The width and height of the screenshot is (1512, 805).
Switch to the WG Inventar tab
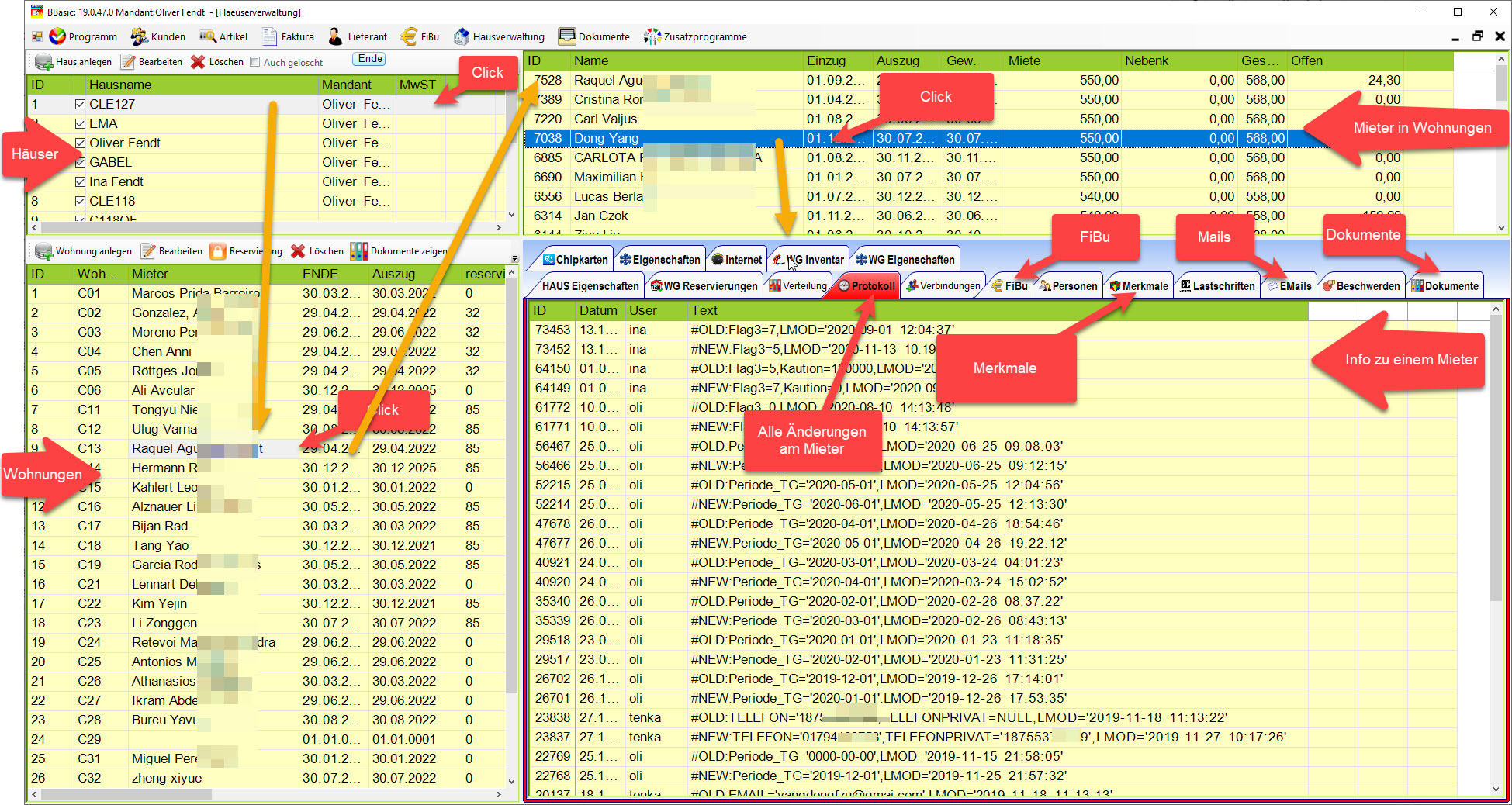[x=808, y=260]
